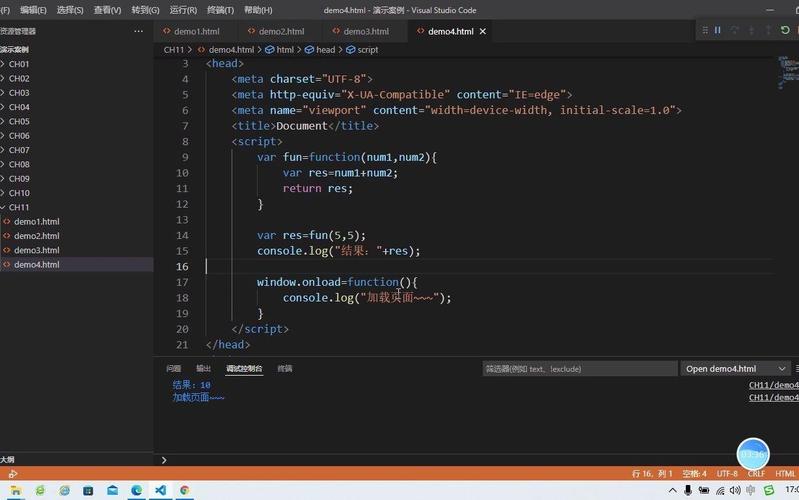This screenshot has width=799, height=500.
Task: Expand the CH05 folder
Action: pyautogui.click(x=20, y=121)
